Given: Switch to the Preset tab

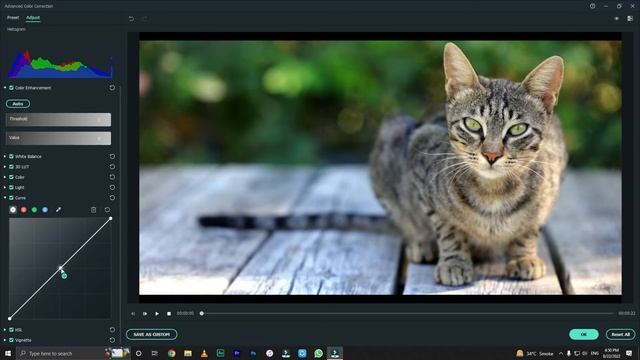Looking at the screenshot, I should point(13,18).
